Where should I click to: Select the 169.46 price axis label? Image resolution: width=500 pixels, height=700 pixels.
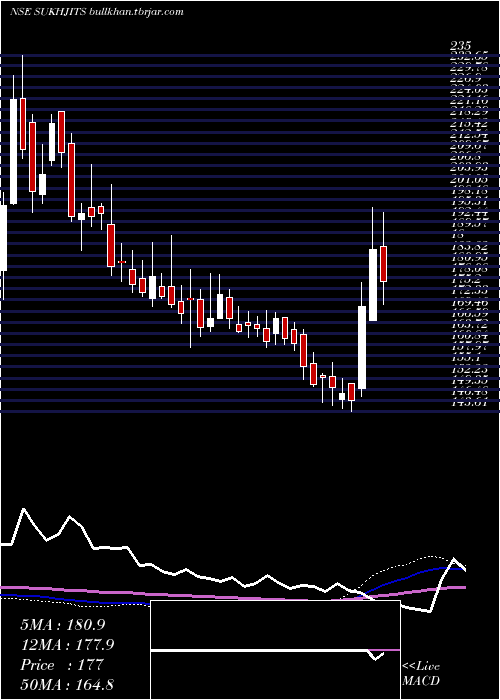[x=469, y=303]
